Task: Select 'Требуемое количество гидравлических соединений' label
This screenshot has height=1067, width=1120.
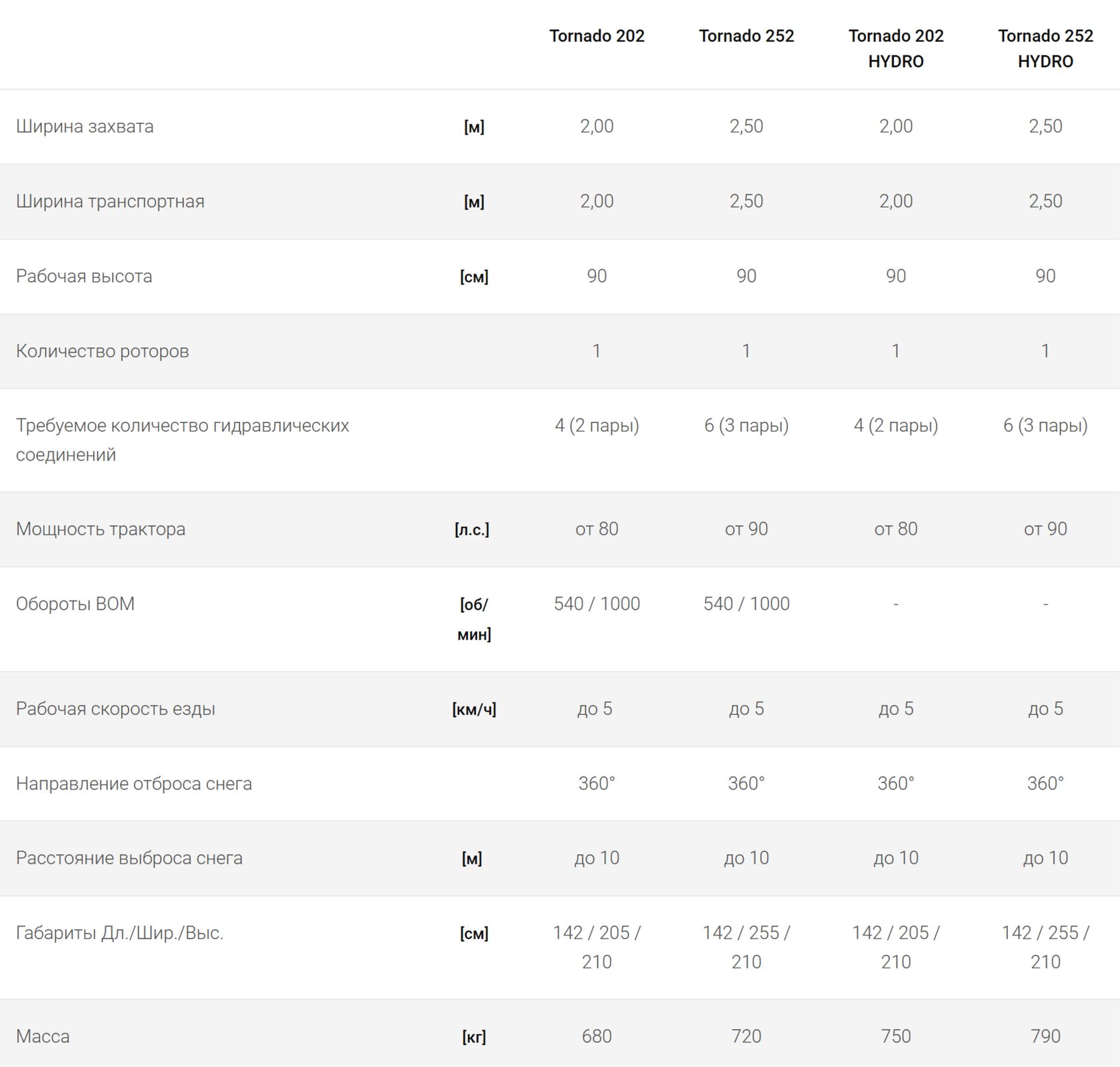Action: [182, 440]
